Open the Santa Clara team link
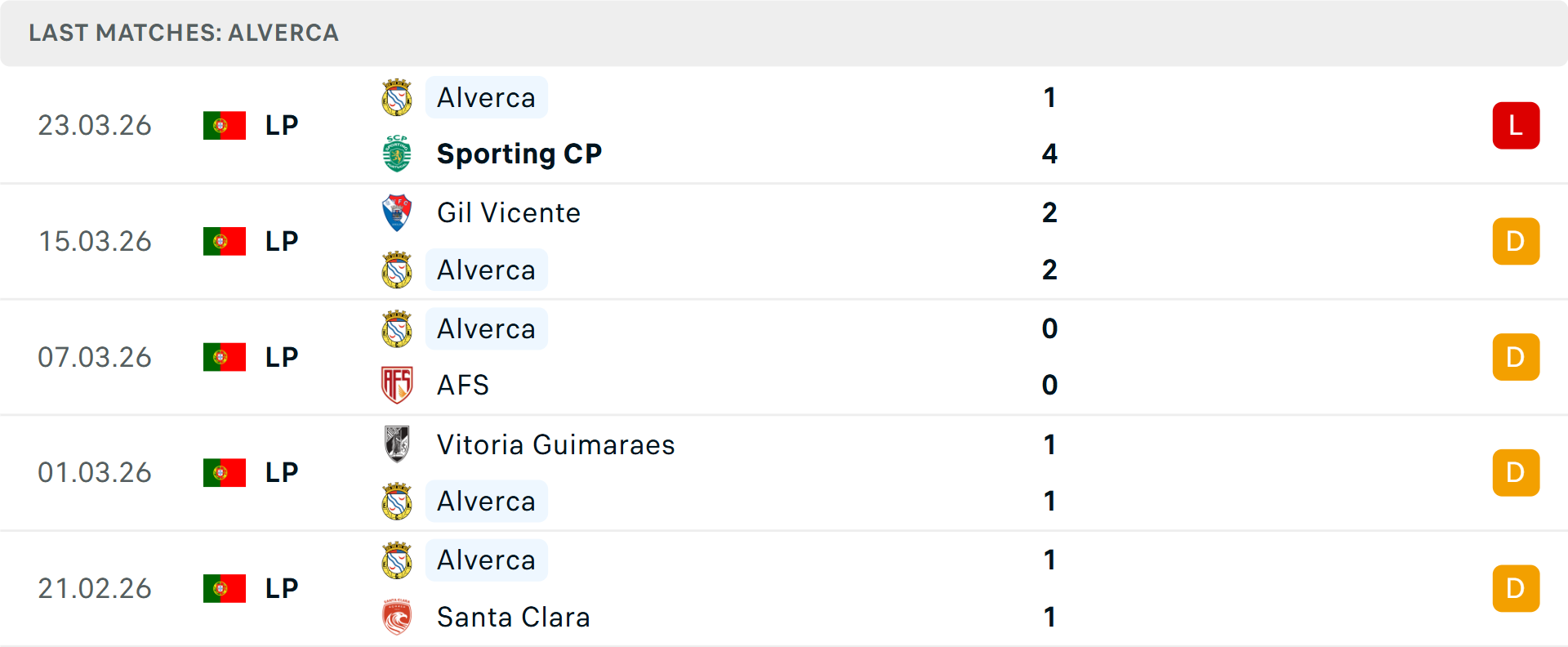 tap(514, 618)
